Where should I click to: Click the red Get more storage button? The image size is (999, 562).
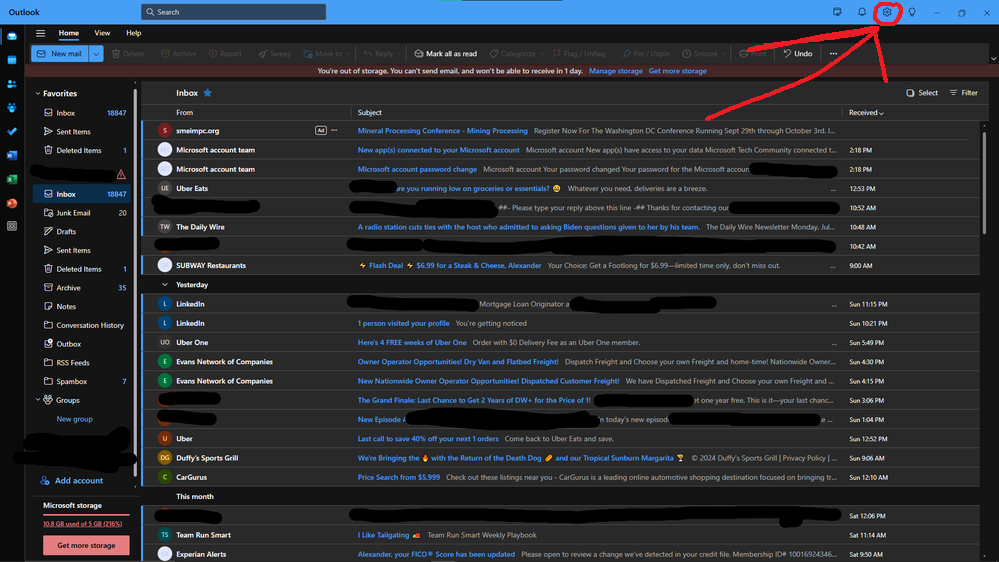coord(86,545)
